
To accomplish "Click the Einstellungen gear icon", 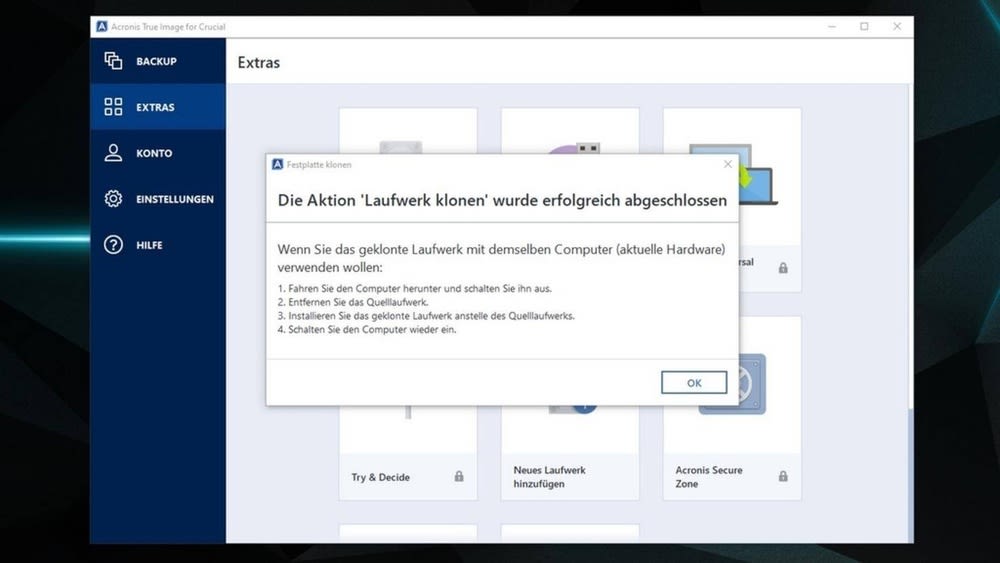I will [x=113, y=198].
